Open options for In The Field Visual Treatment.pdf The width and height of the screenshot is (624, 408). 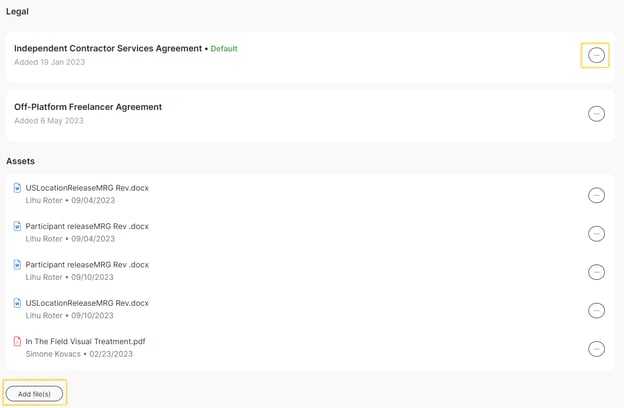(596, 349)
